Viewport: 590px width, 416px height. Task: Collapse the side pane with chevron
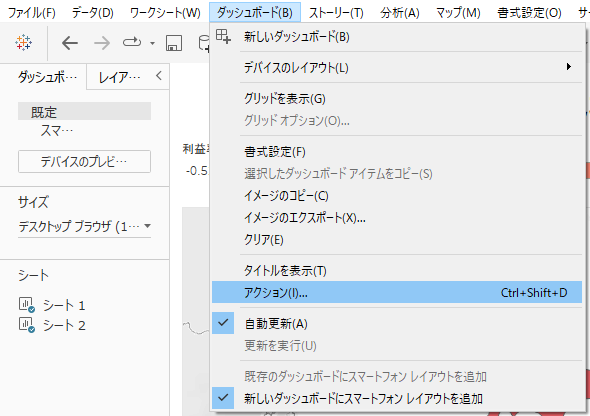click(159, 76)
